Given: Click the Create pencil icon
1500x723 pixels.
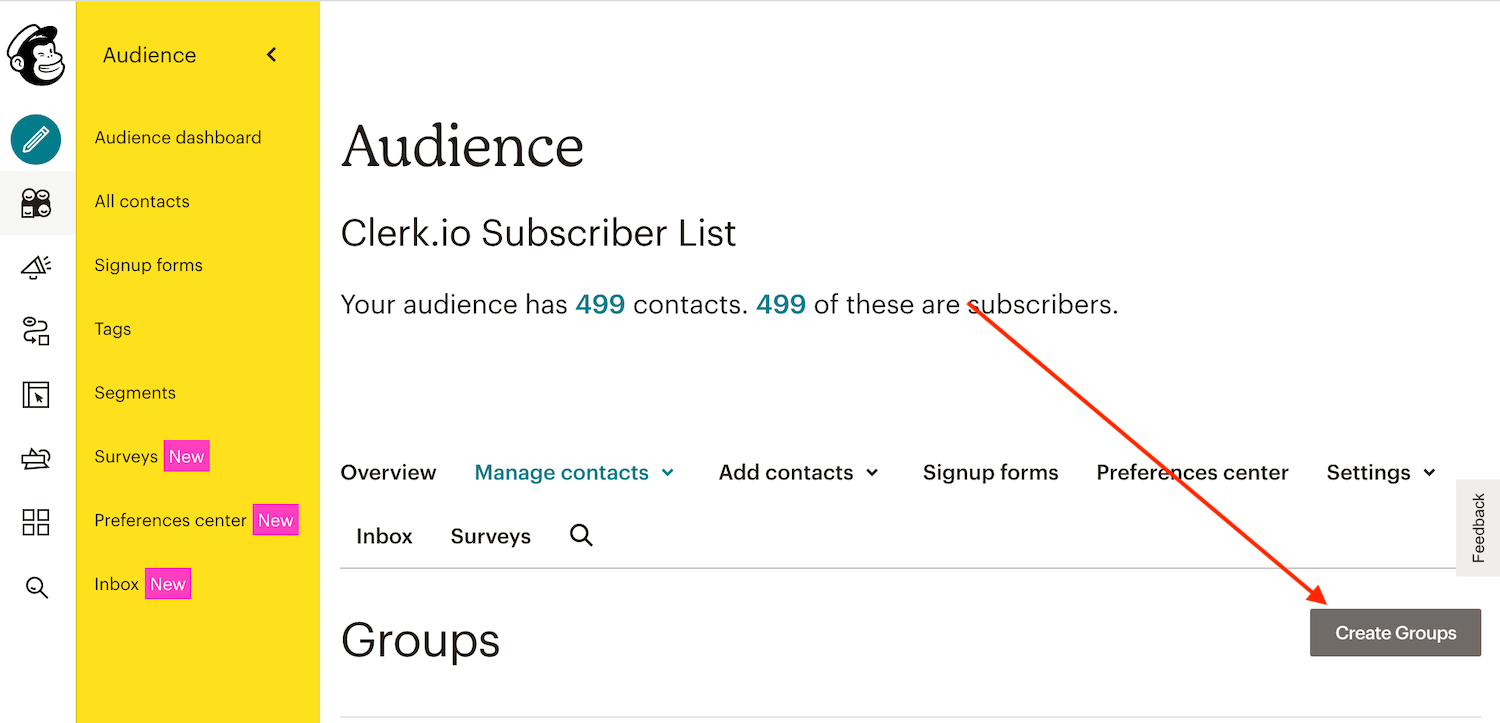Looking at the screenshot, I should click(36, 140).
